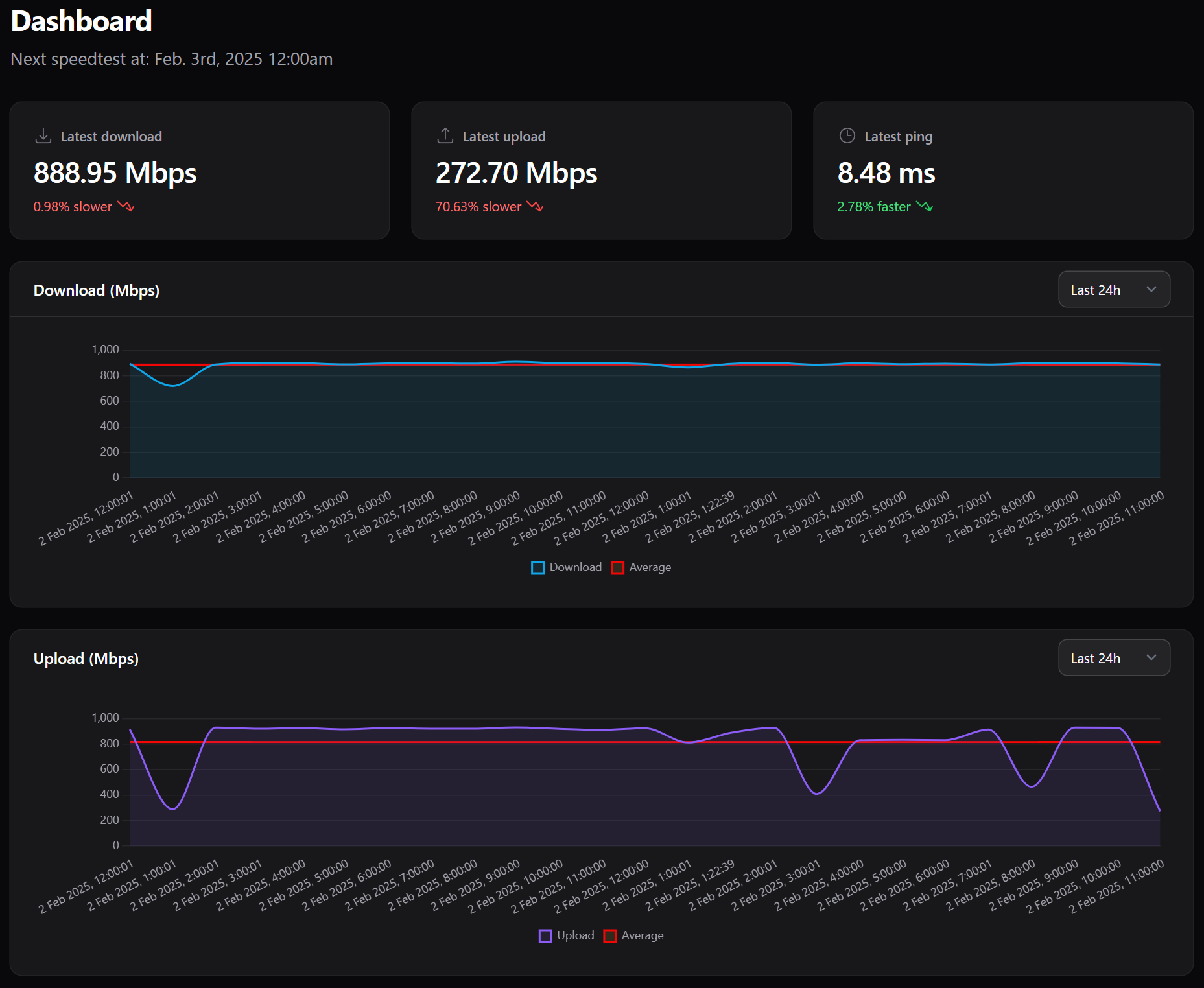Screen dimensions: 1204x988
Task: Click the Next speedtest at Feb. 3rd text
Action: click(x=172, y=59)
